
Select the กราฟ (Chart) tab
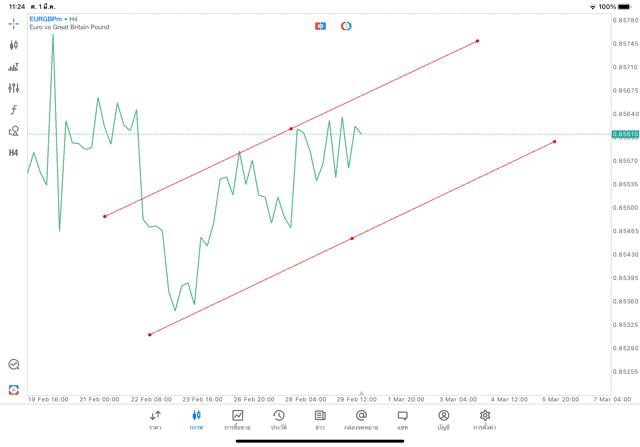[196, 419]
